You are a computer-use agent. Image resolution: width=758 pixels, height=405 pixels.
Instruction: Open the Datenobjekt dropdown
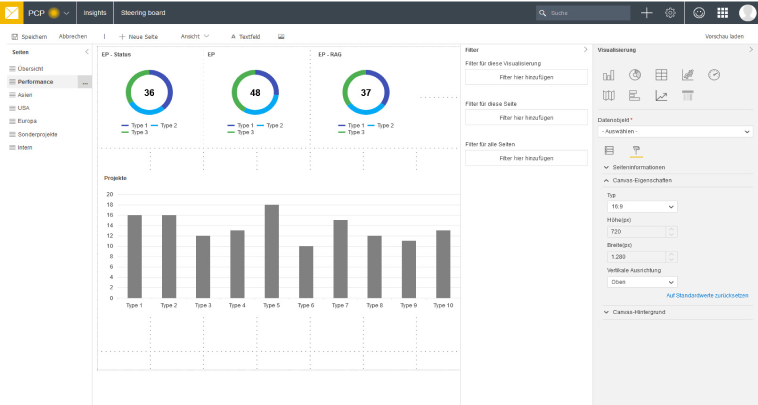[x=675, y=131]
